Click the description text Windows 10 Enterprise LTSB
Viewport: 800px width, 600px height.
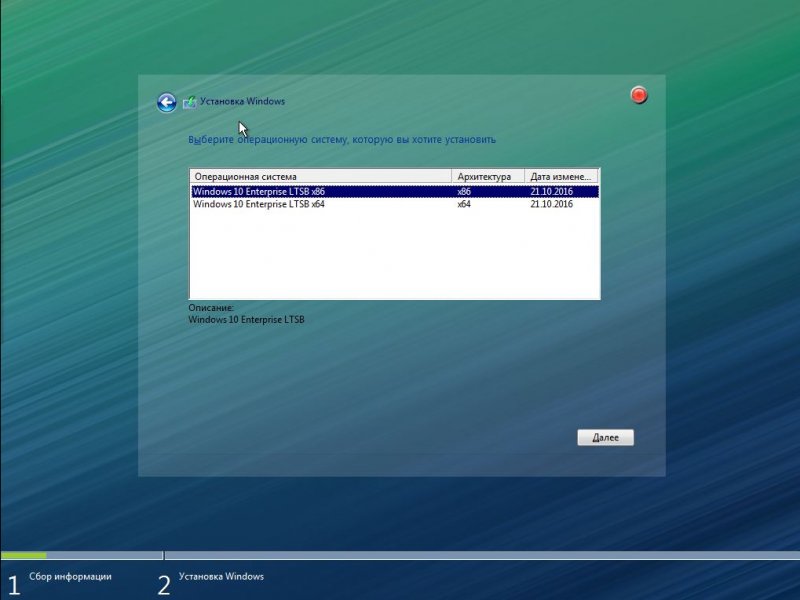246,320
